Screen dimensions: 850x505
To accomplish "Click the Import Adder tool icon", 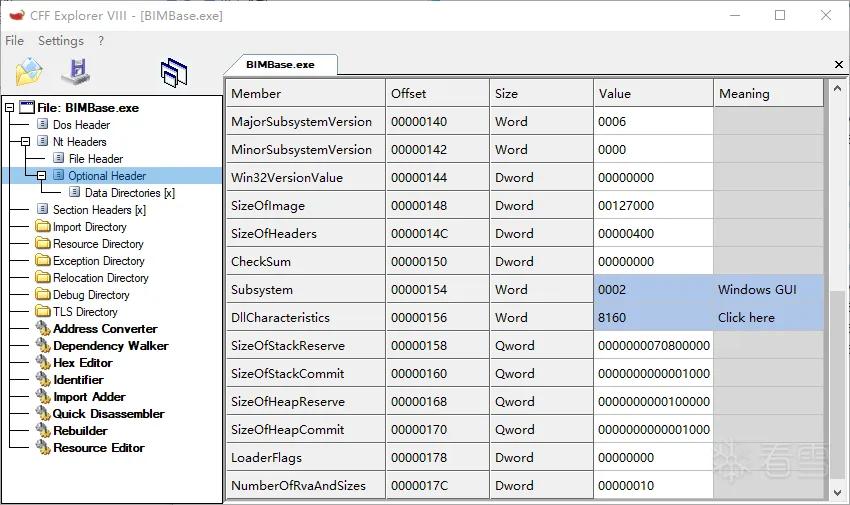I will click(43, 396).
